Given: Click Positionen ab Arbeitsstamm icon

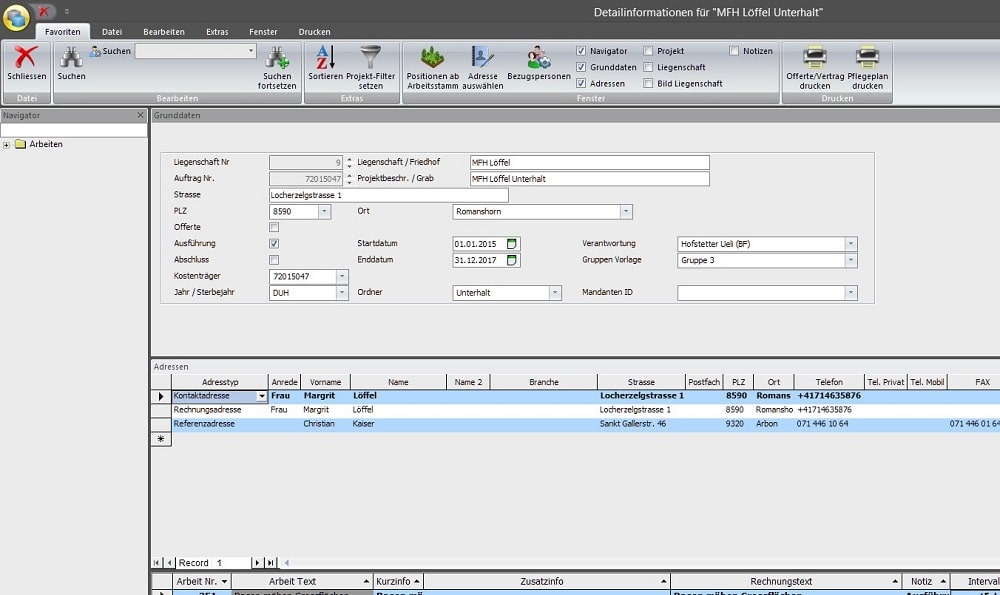Looking at the screenshot, I should [432, 57].
